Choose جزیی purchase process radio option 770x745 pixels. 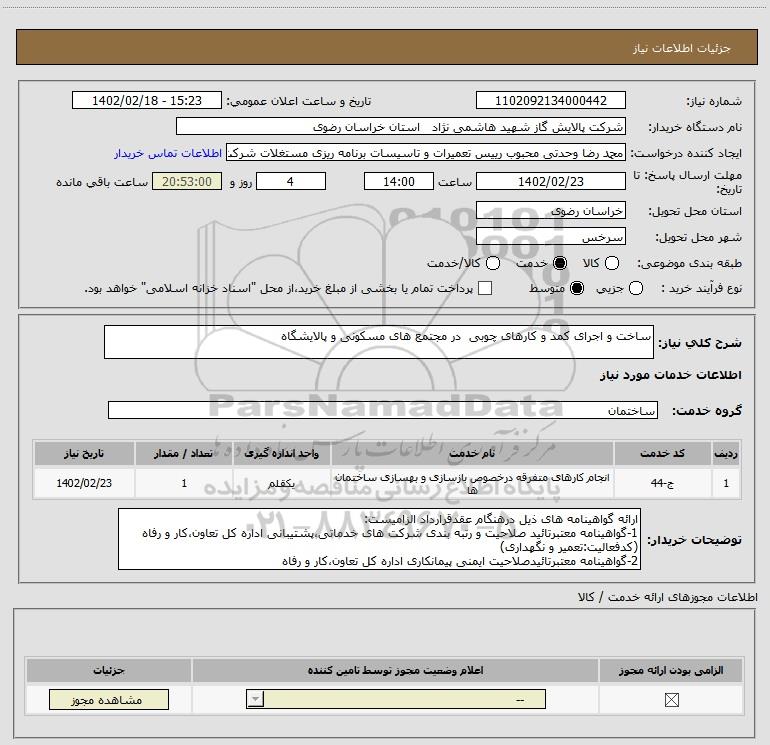pyautogui.click(x=635, y=288)
